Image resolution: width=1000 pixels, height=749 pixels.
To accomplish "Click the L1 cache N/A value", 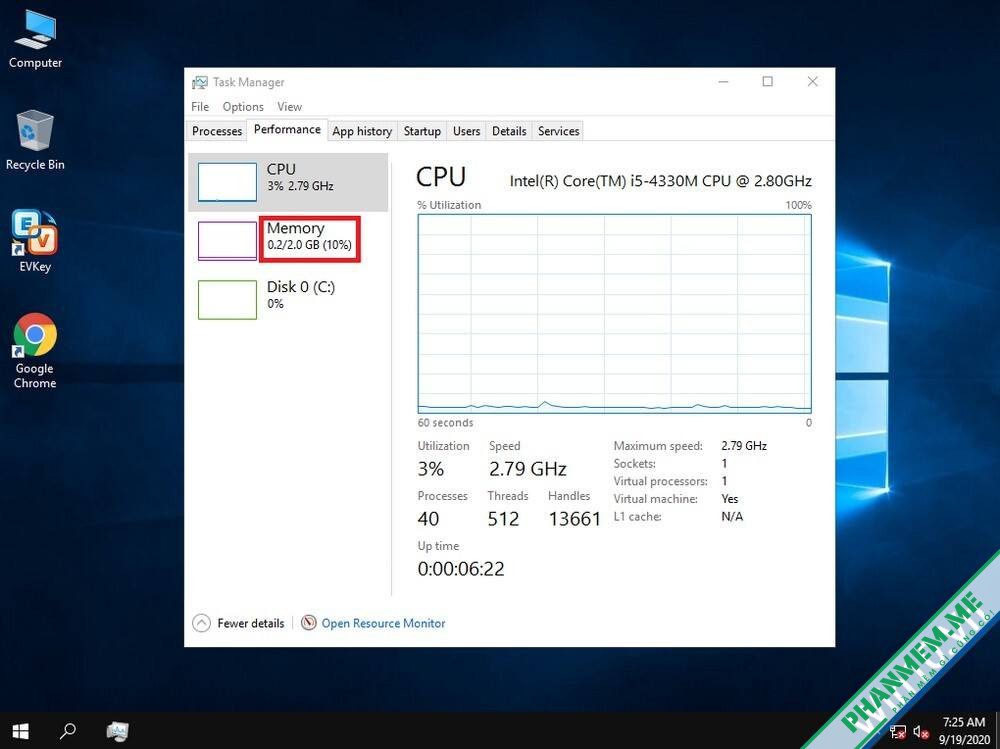I will [732, 517].
